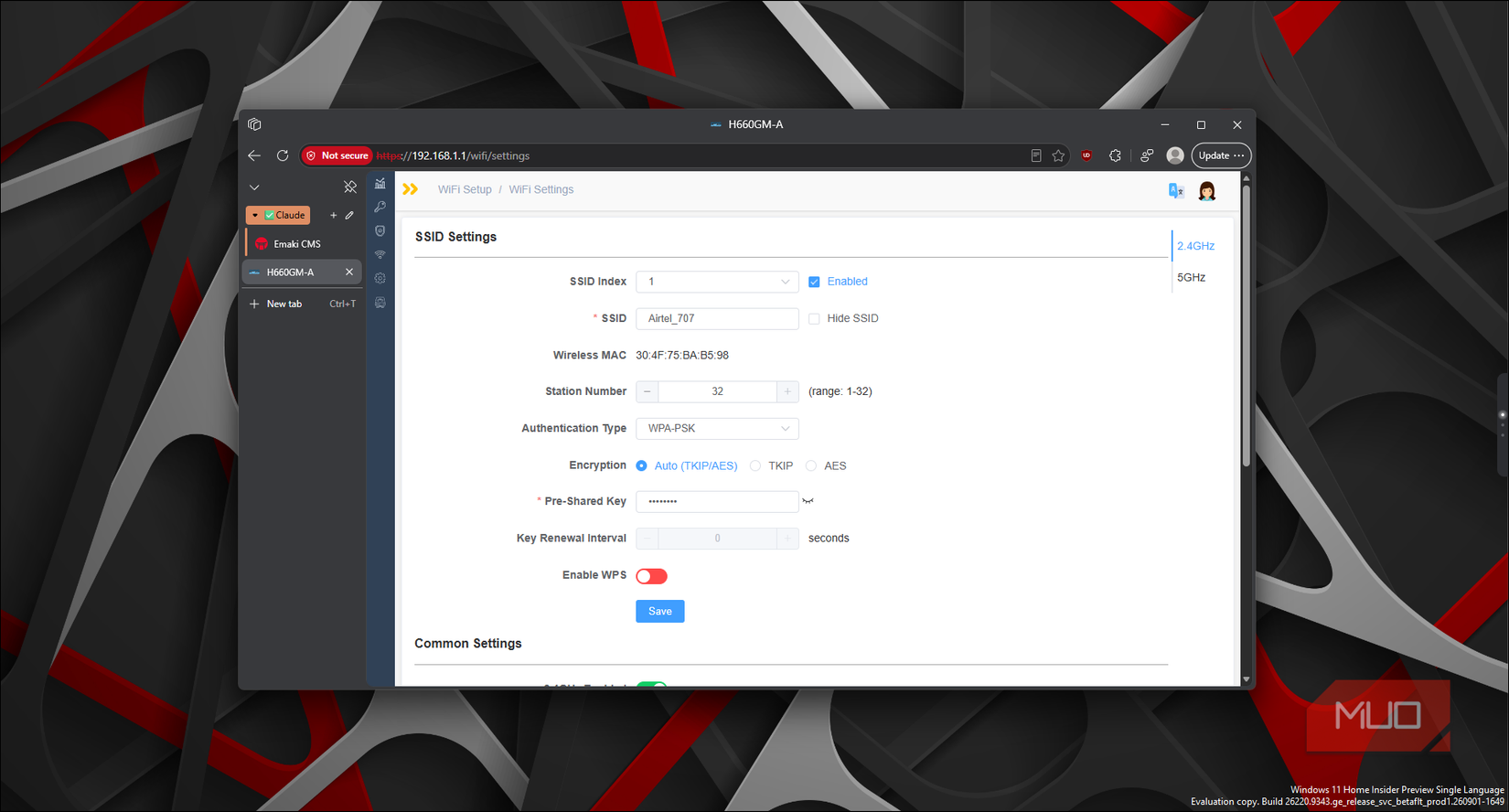Open the uBlock Origin extension icon
The height and width of the screenshot is (812, 1509).
tap(1086, 155)
